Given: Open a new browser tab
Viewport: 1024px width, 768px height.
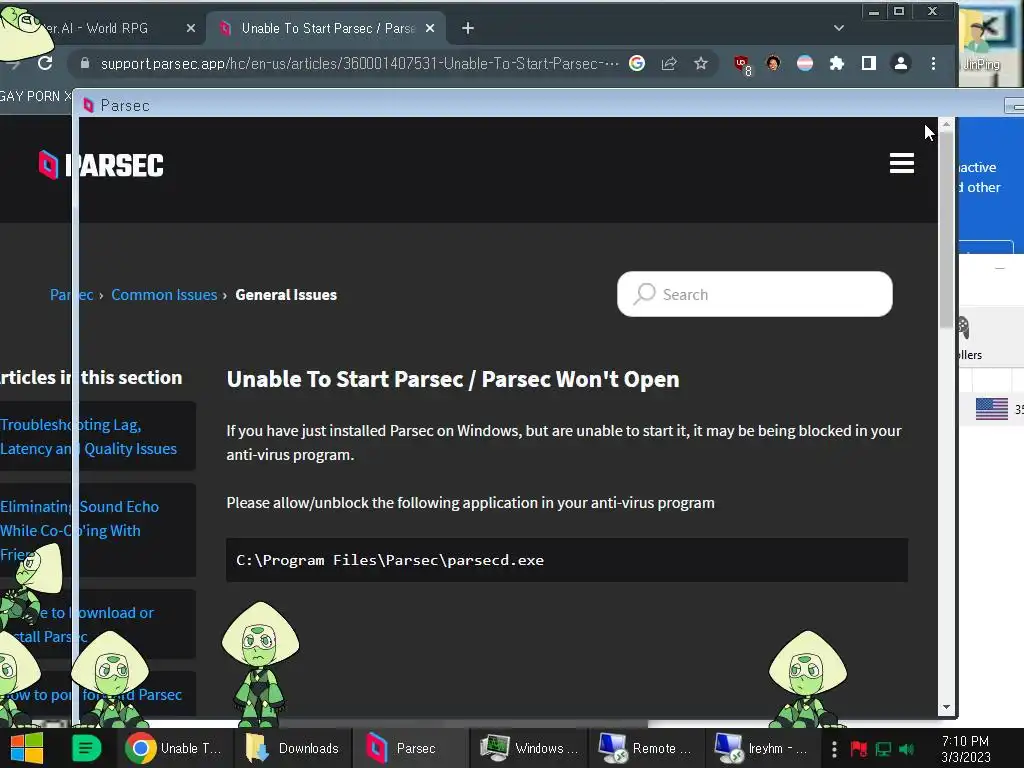Looking at the screenshot, I should [468, 28].
